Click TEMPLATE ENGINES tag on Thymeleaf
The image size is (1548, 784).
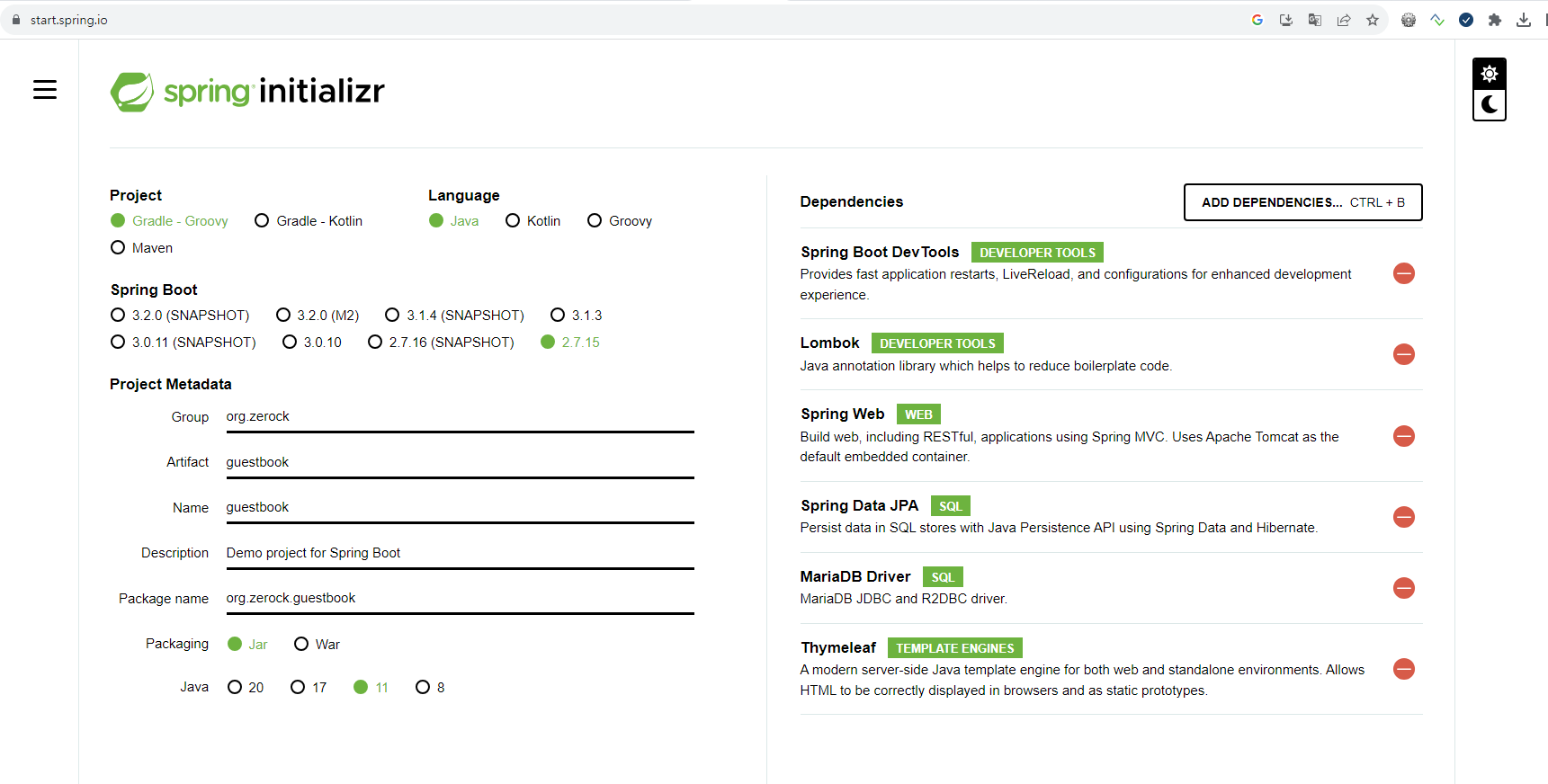point(954,648)
